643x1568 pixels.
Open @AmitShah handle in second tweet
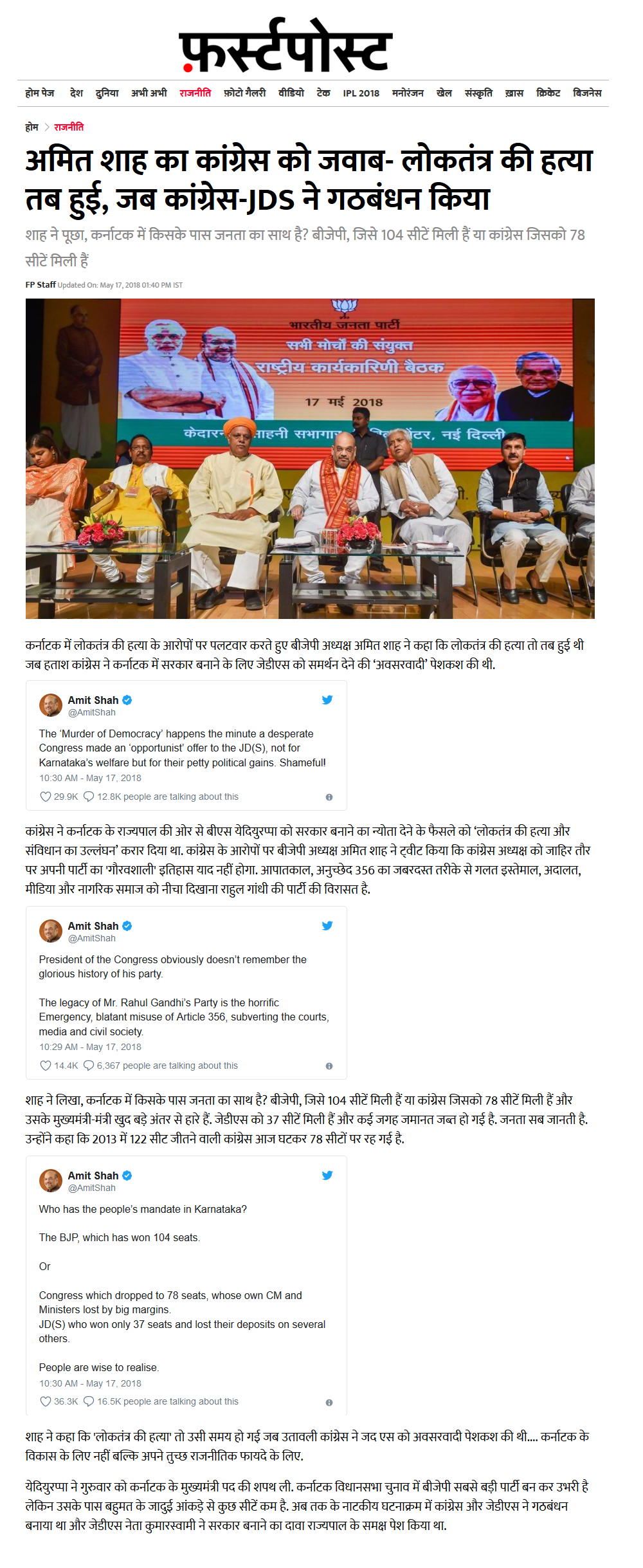92,938
